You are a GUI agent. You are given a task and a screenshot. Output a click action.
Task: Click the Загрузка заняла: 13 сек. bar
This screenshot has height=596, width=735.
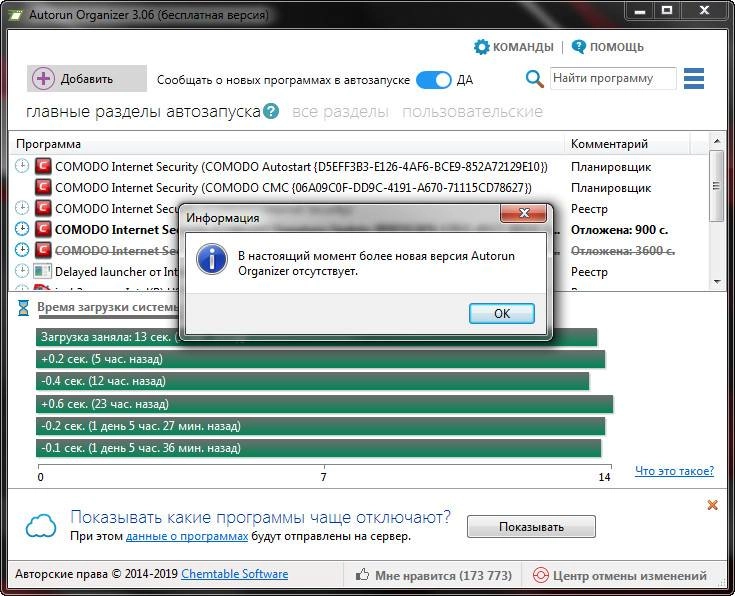tap(316, 337)
